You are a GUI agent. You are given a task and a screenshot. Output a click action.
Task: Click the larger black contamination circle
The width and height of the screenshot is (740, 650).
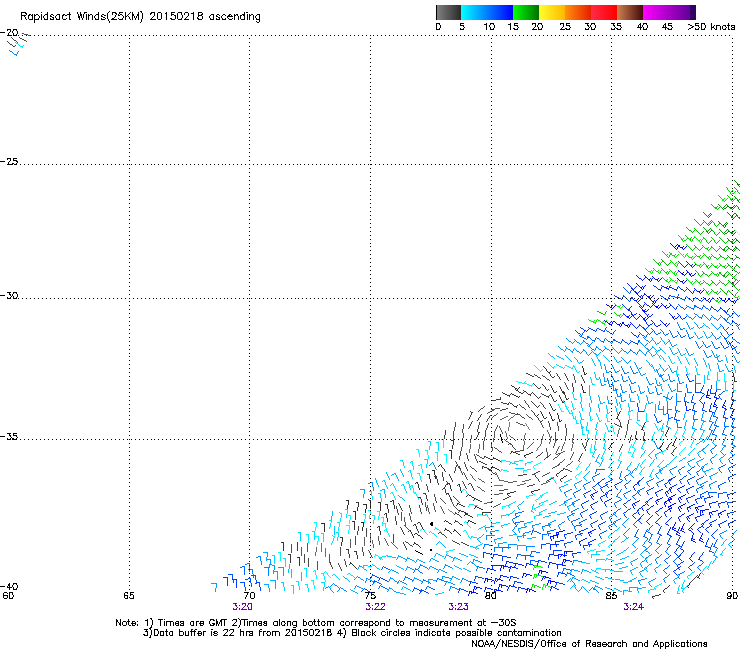click(x=431, y=524)
